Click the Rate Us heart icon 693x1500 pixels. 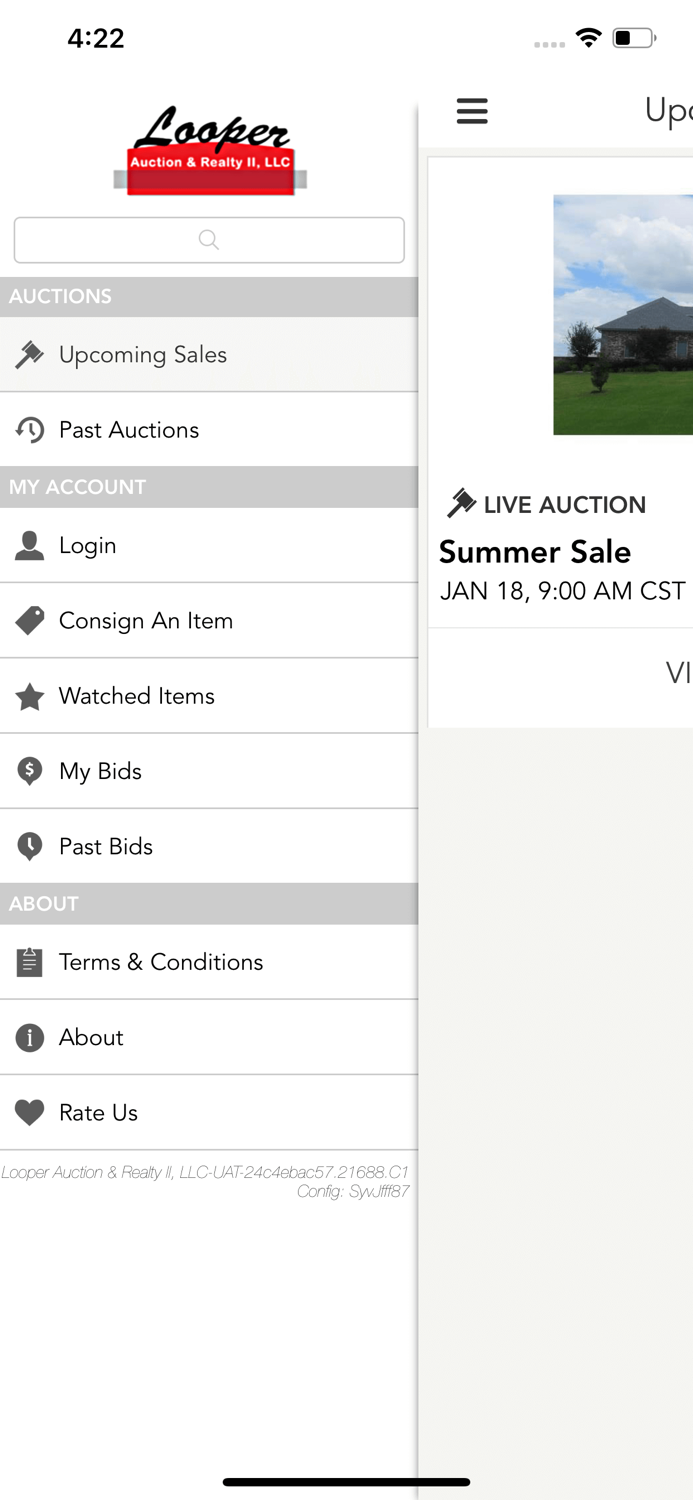(x=30, y=1112)
